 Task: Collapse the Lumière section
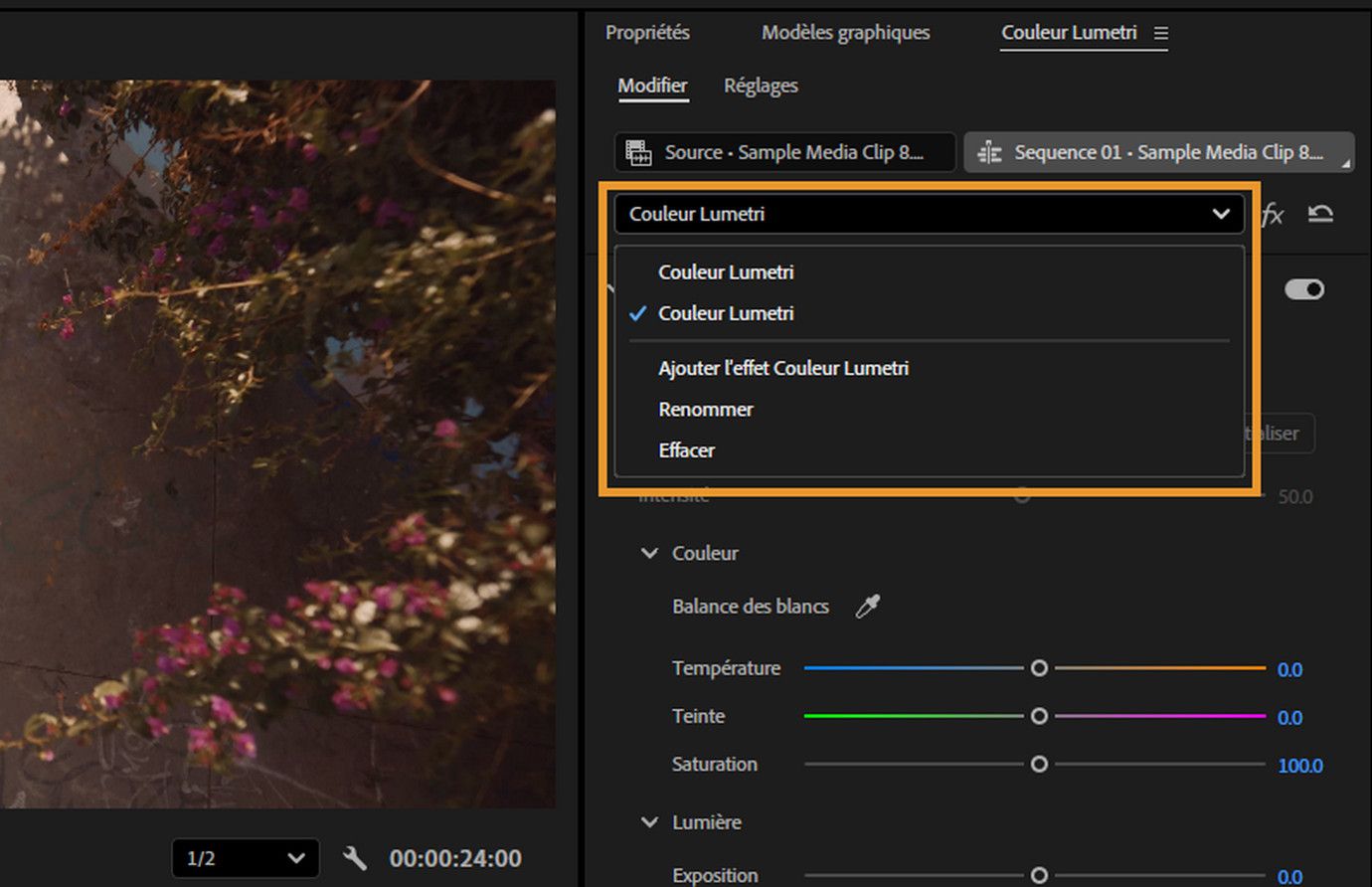(x=650, y=822)
